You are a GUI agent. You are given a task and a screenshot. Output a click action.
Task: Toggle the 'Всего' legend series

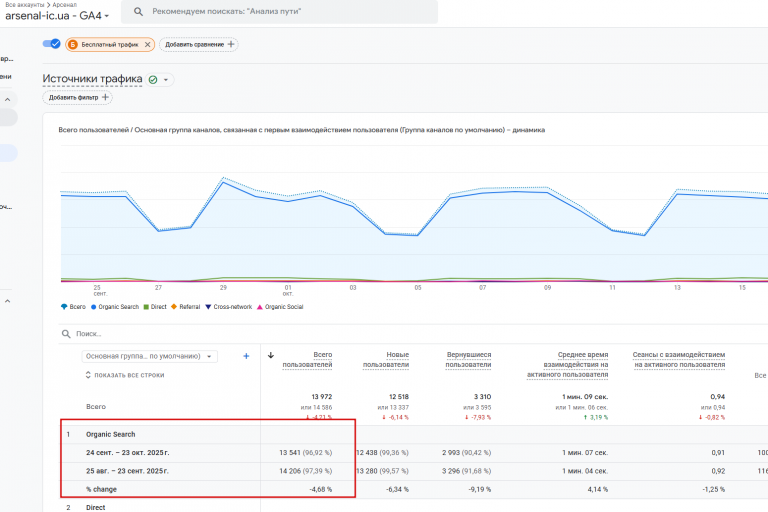pos(73,307)
